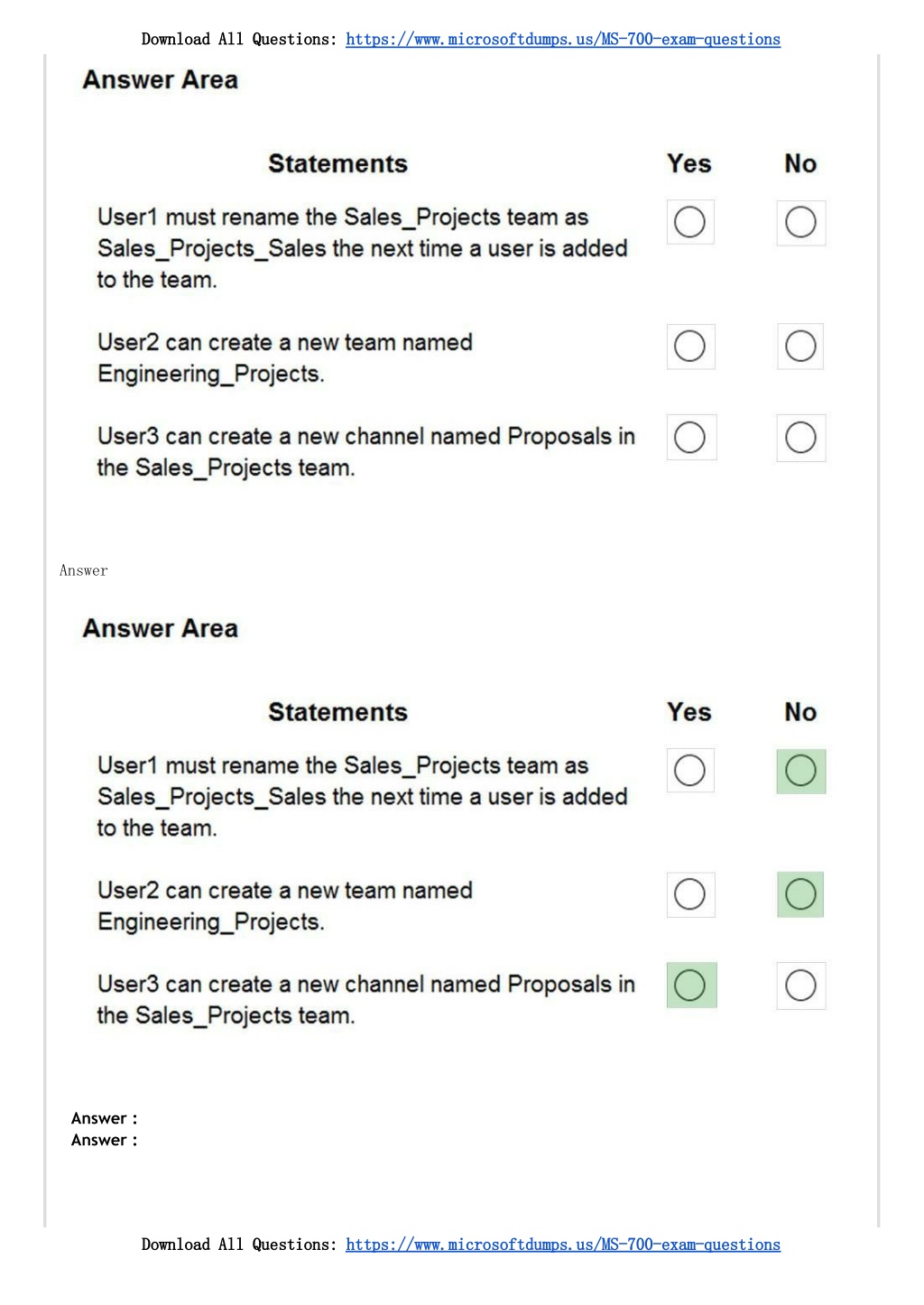Choose Yes for User2 Engineering_Projects statement, top area

690,347
